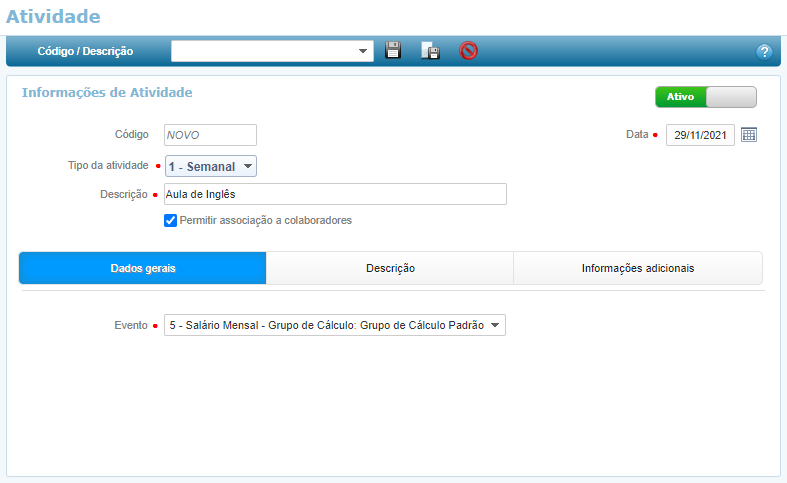The width and height of the screenshot is (787, 483).
Task: Switch to the Dados gerais tab
Action: coord(143,268)
